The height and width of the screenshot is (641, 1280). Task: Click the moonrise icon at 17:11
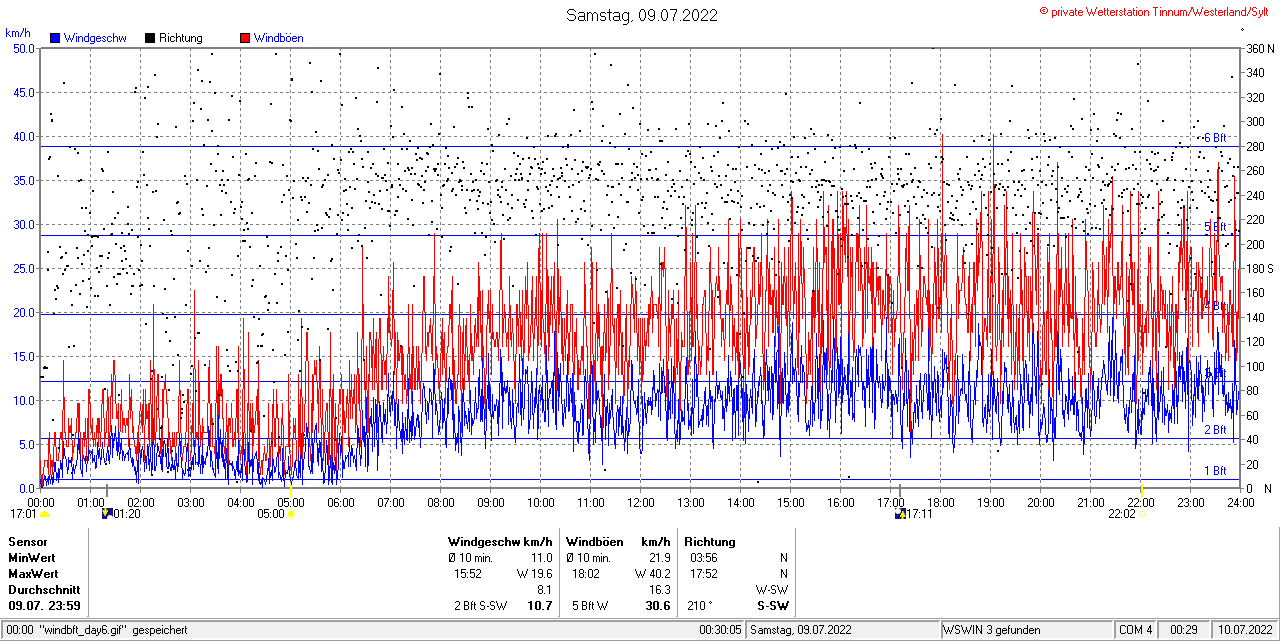[x=900, y=514]
